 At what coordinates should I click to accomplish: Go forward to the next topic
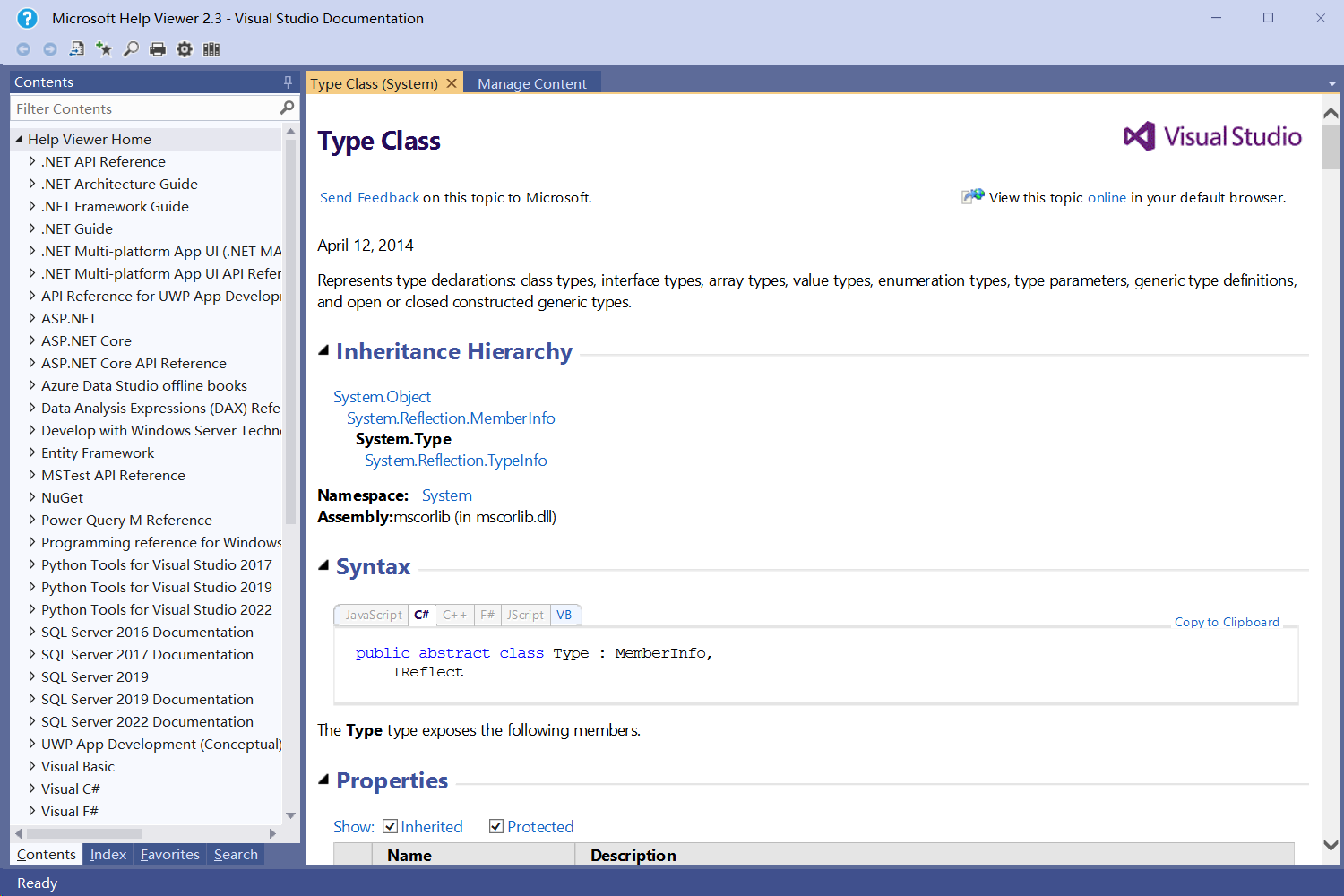(x=50, y=49)
